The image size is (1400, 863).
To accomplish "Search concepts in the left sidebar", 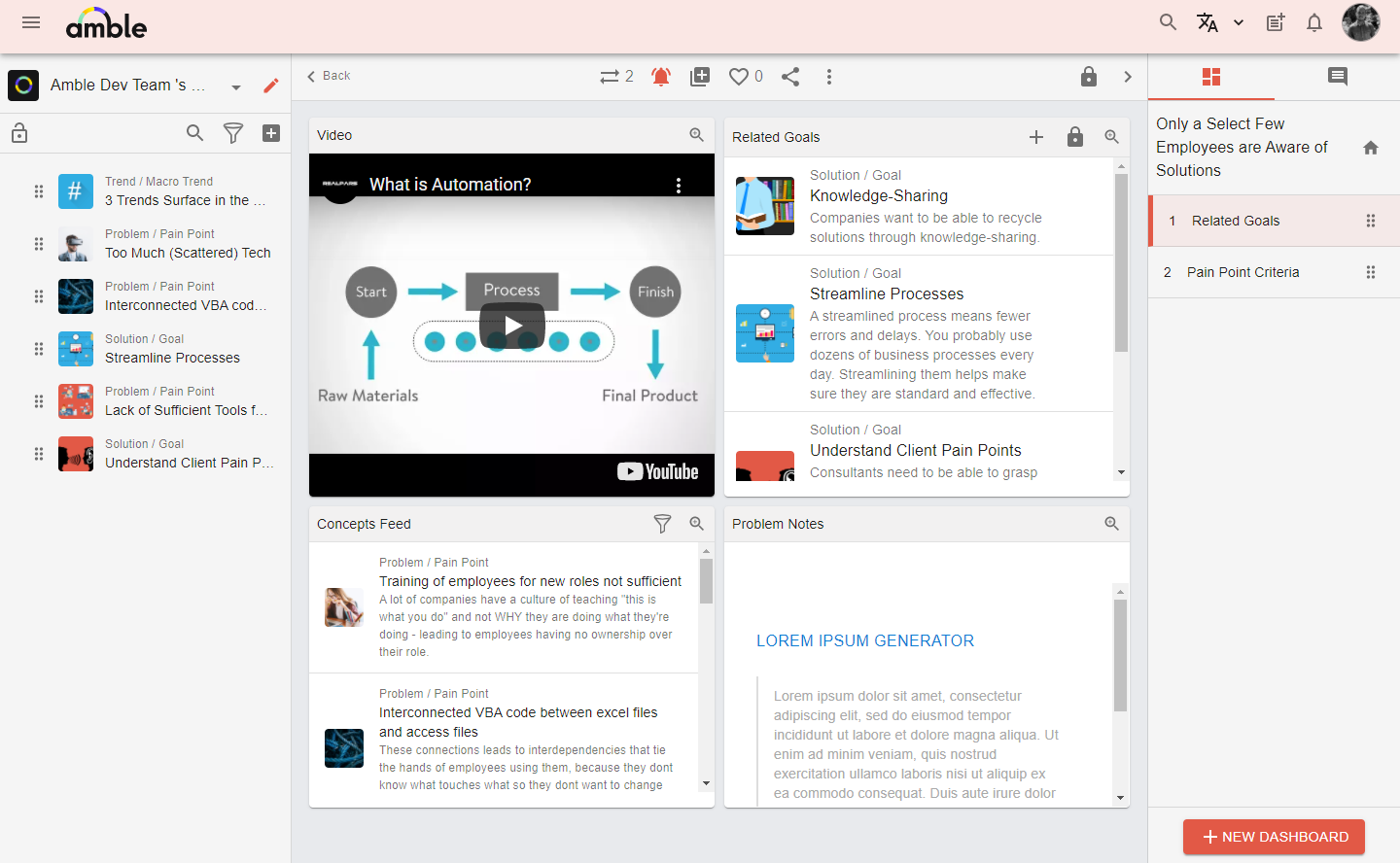I will point(195,133).
